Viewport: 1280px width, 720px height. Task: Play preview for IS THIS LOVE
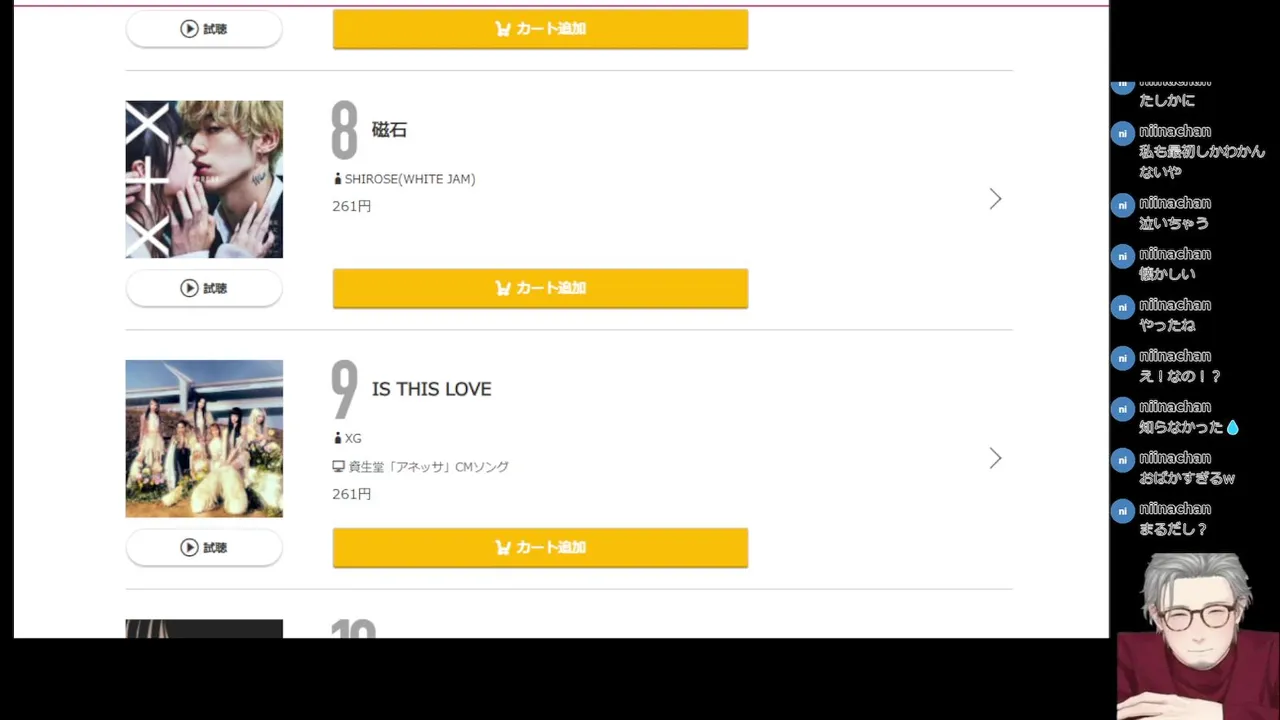[x=204, y=547]
